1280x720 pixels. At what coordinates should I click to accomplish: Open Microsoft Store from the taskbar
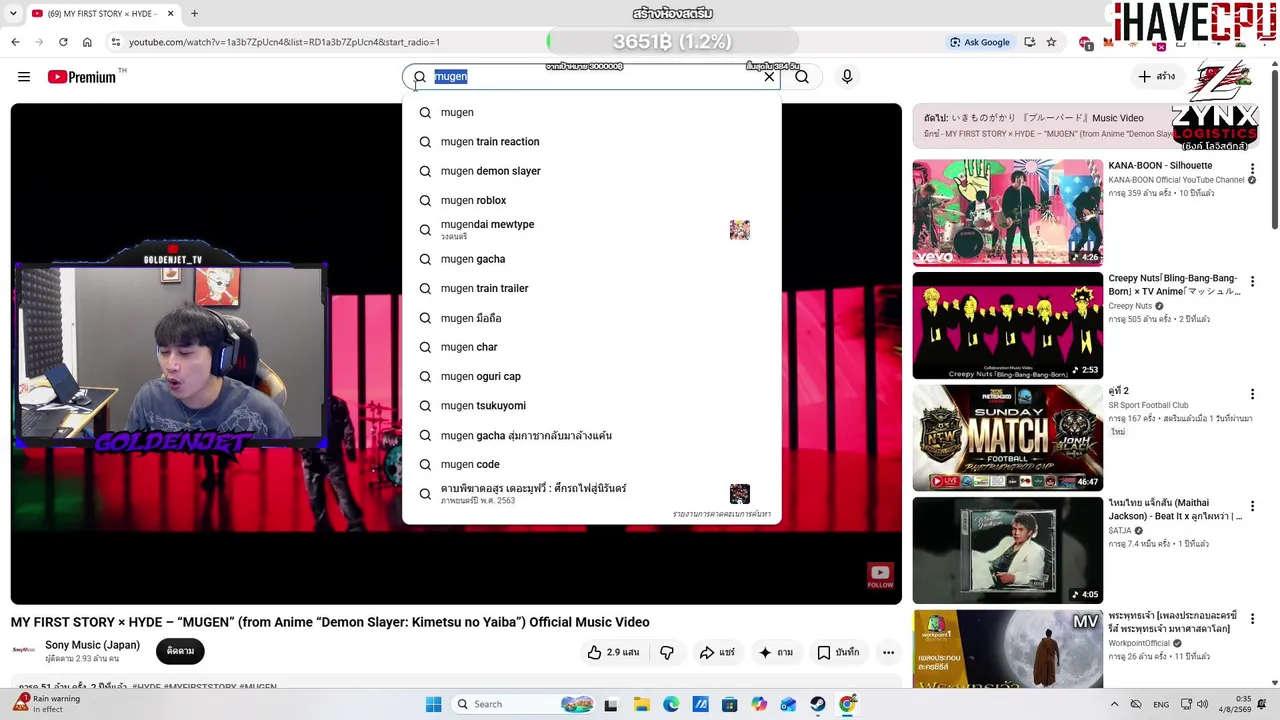point(730,704)
